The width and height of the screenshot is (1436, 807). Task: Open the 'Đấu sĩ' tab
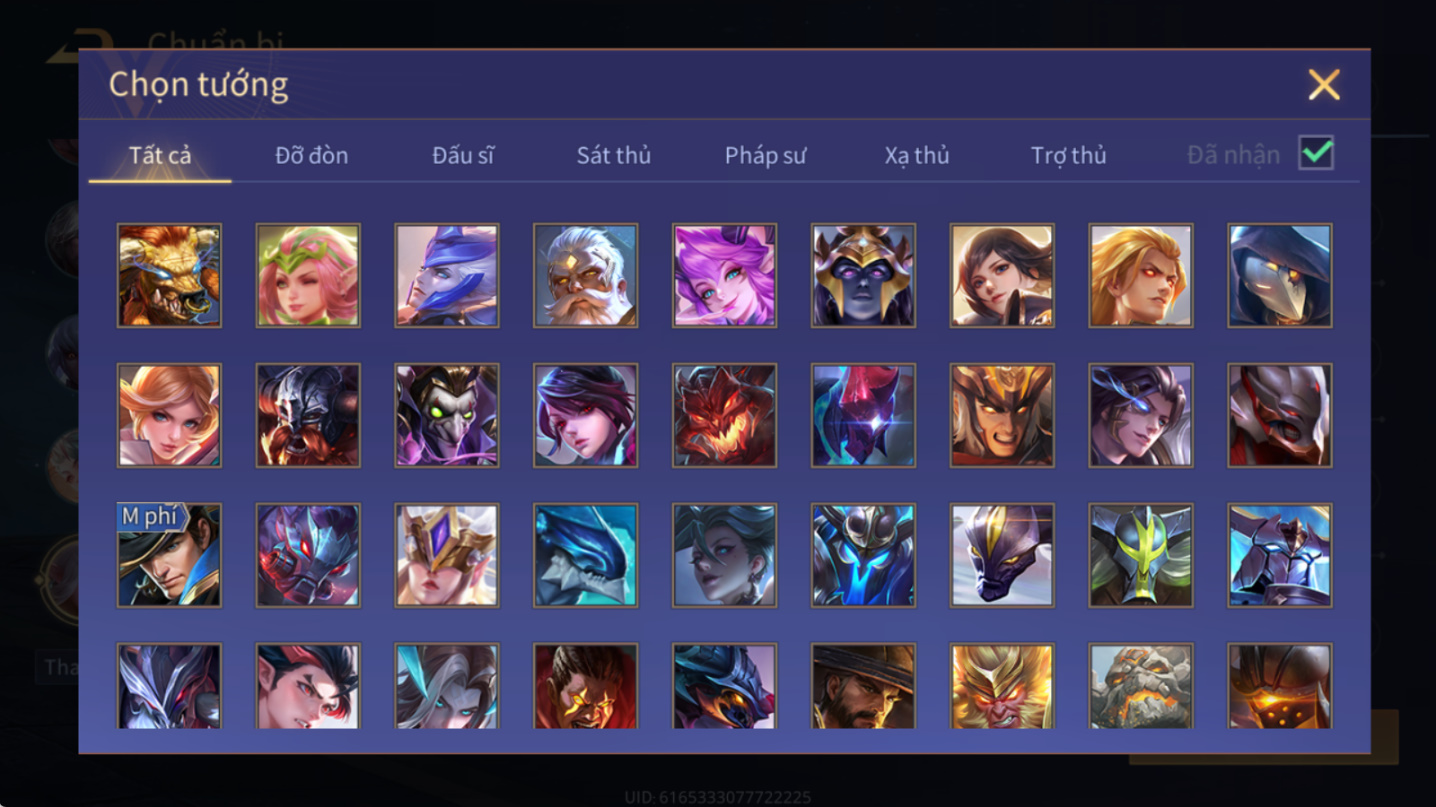click(x=463, y=156)
